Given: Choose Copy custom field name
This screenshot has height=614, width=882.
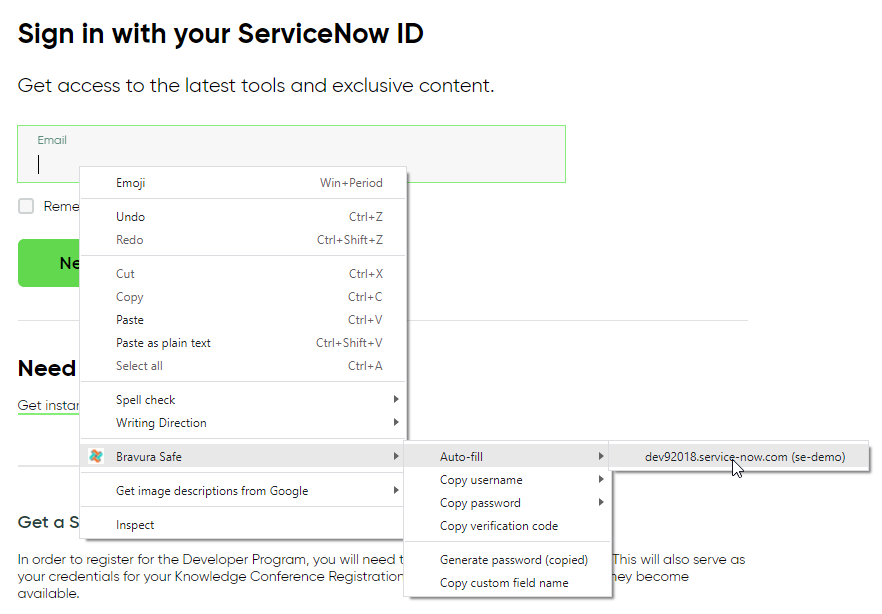Looking at the screenshot, I should (x=504, y=583).
